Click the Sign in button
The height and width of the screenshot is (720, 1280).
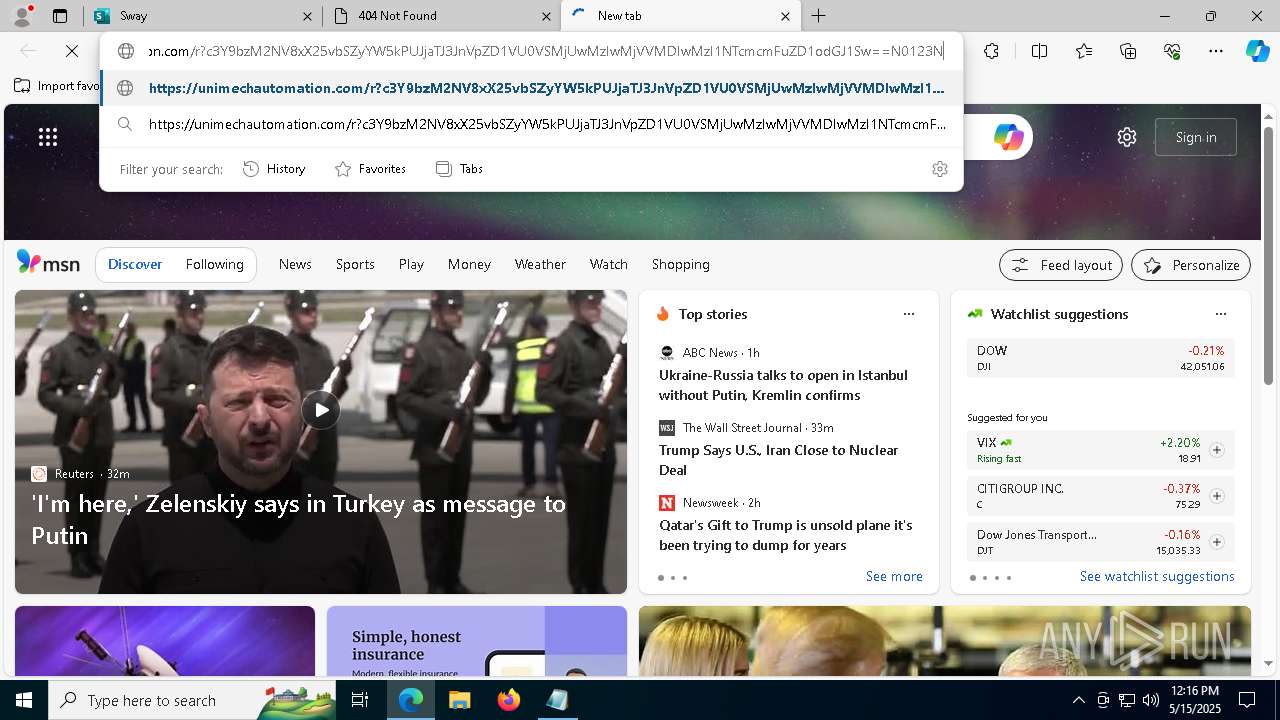[1196, 137]
